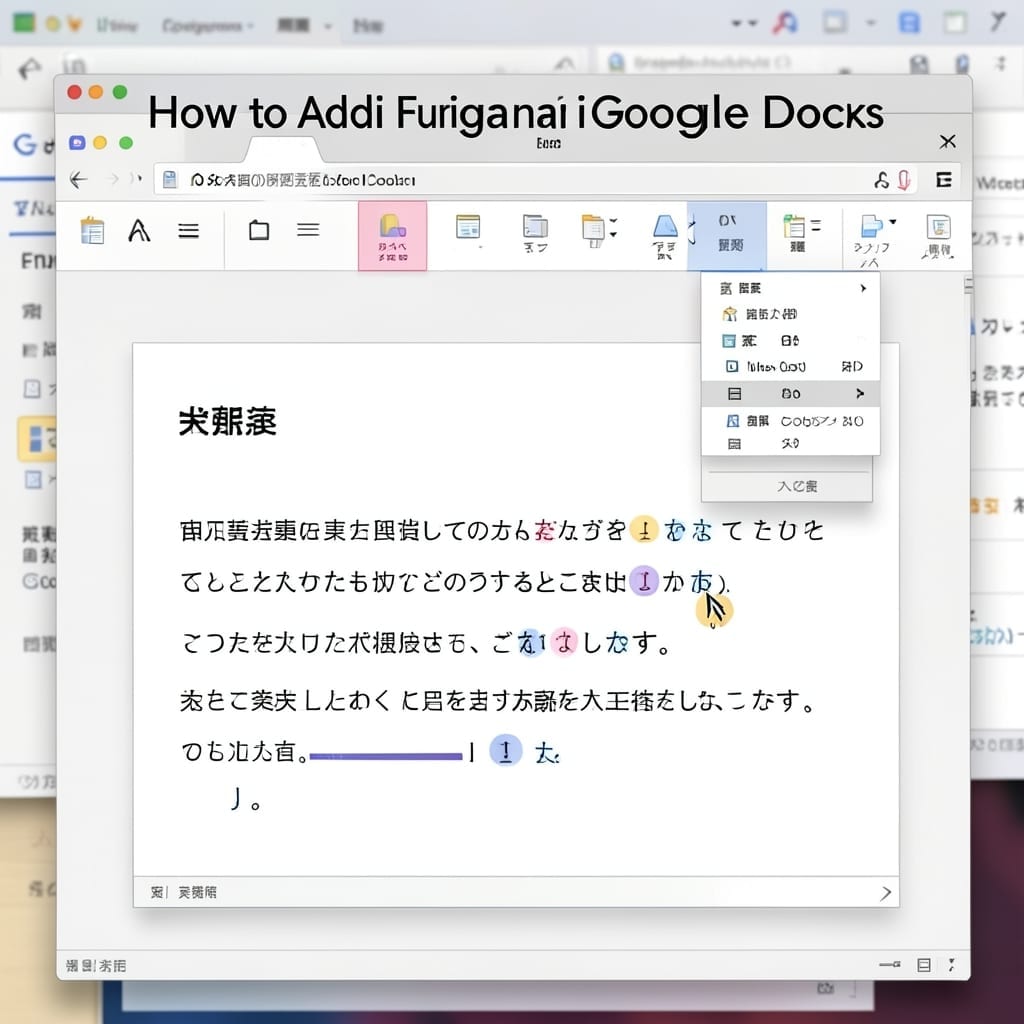Click the certificate document icon at toolbar end
This screenshot has height=1024, width=1024.
click(x=939, y=227)
